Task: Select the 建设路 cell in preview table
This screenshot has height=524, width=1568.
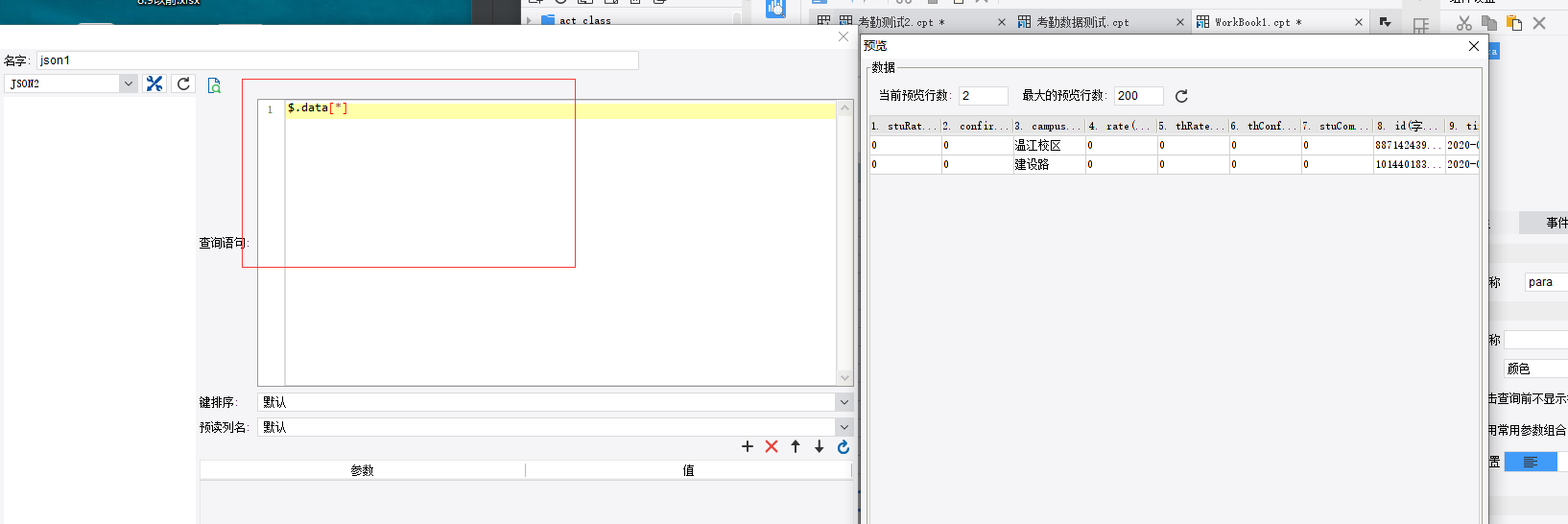Action: click(1049, 164)
